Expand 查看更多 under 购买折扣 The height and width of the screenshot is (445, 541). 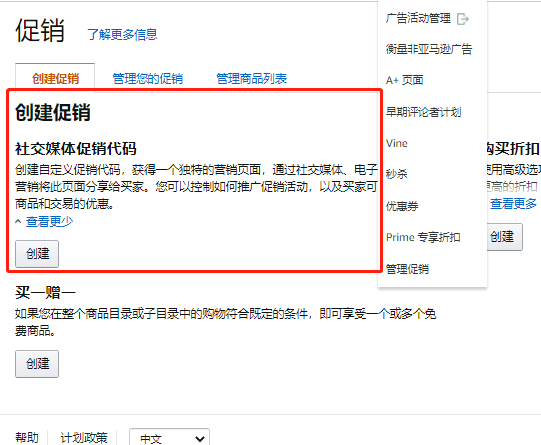(x=513, y=204)
